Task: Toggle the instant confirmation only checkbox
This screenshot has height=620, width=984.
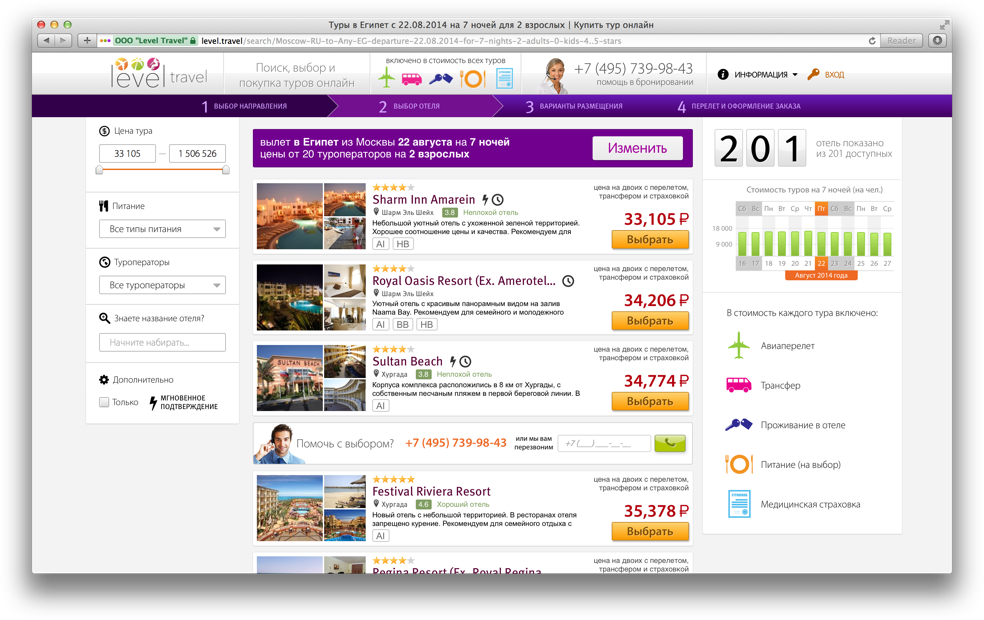Action: 104,402
